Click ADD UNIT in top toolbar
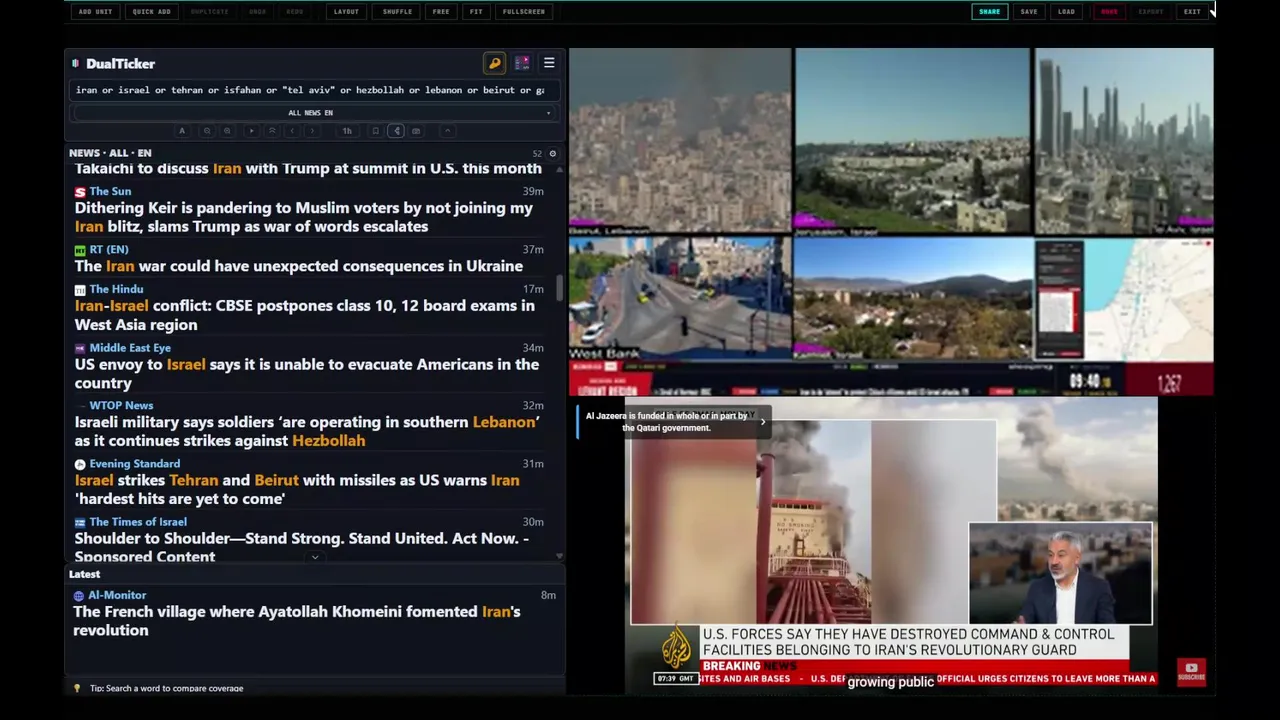 [95, 12]
